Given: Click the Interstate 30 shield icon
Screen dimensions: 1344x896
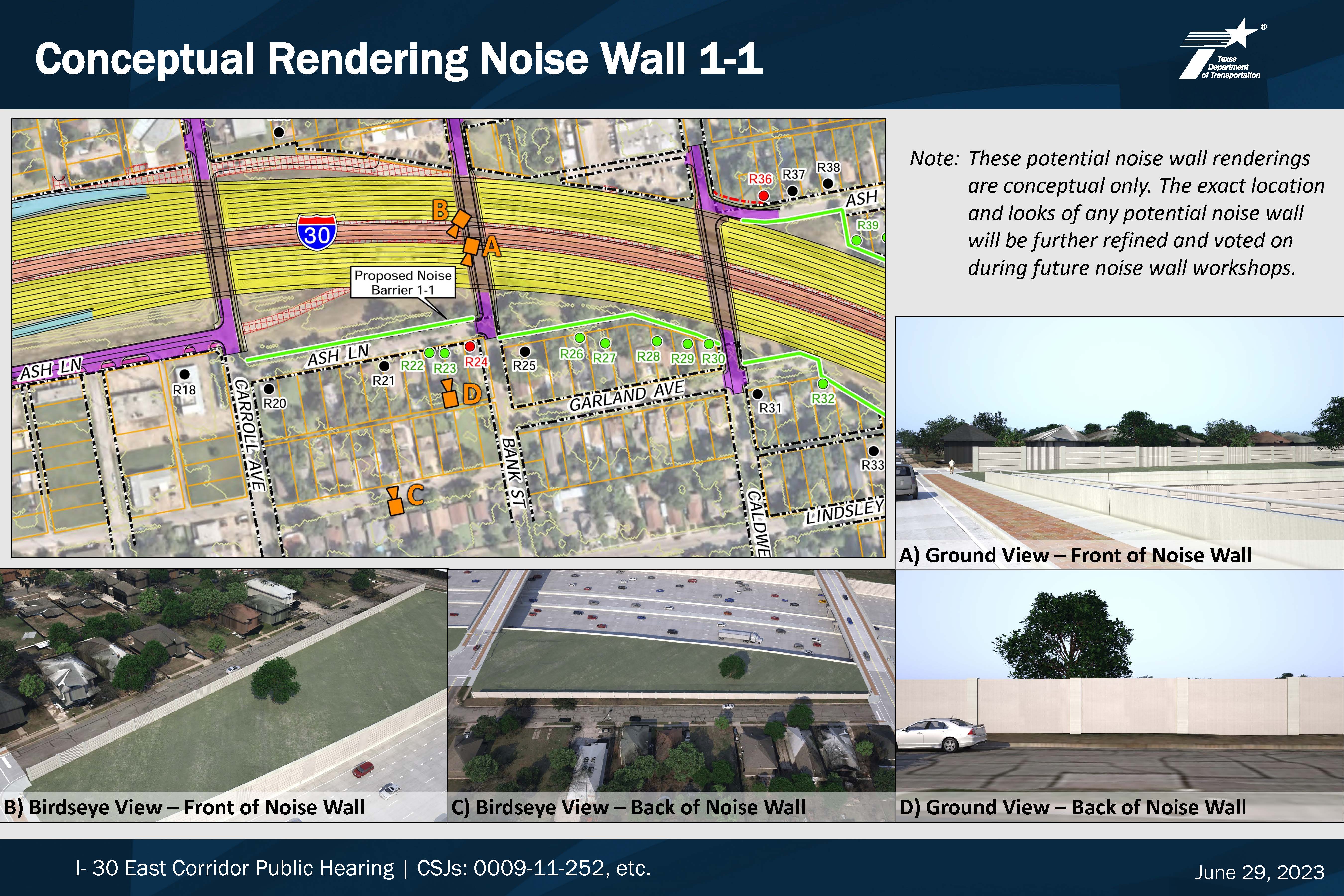Looking at the screenshot, I should click(317, 231).
